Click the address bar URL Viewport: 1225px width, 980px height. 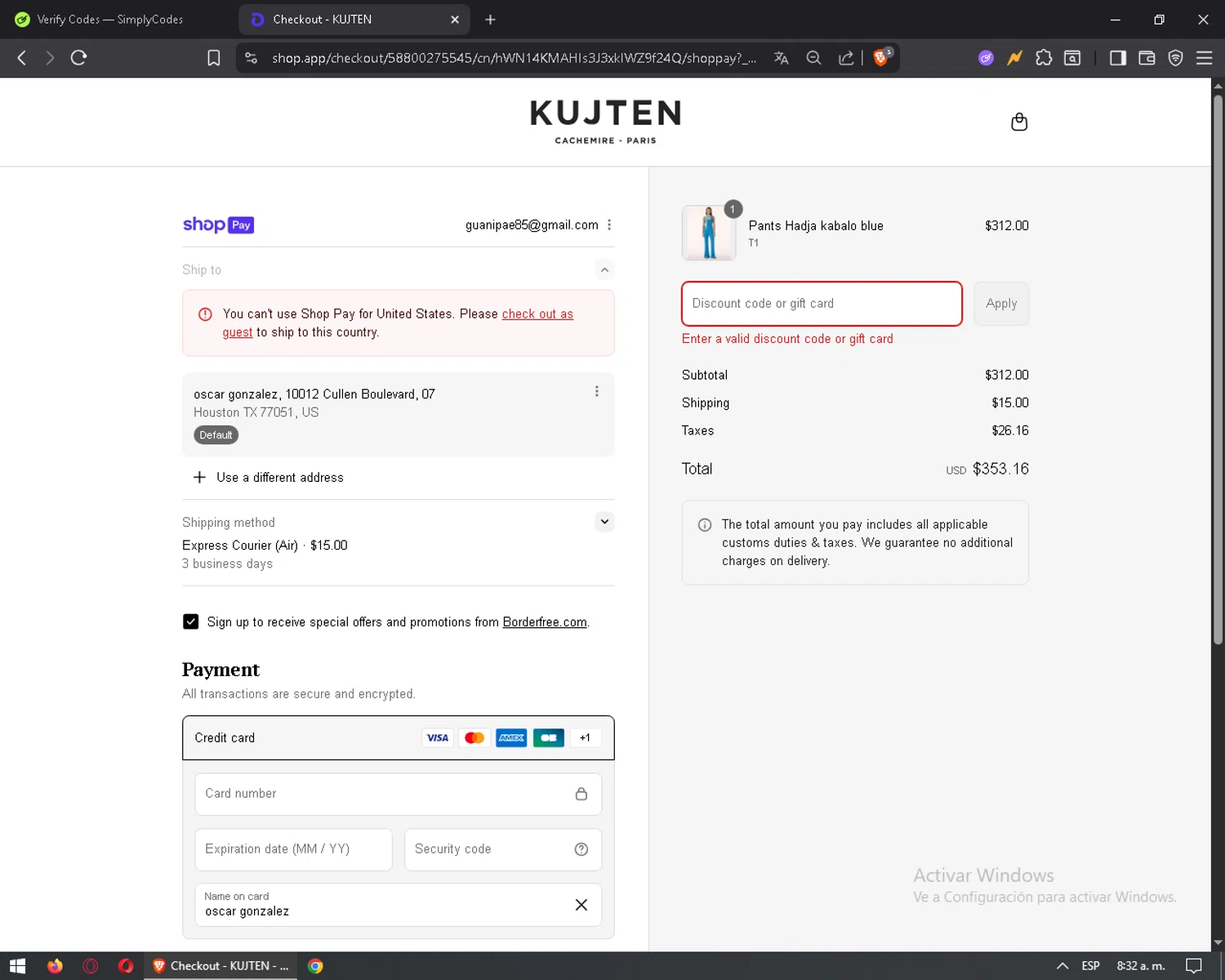[x=514, y=58]
